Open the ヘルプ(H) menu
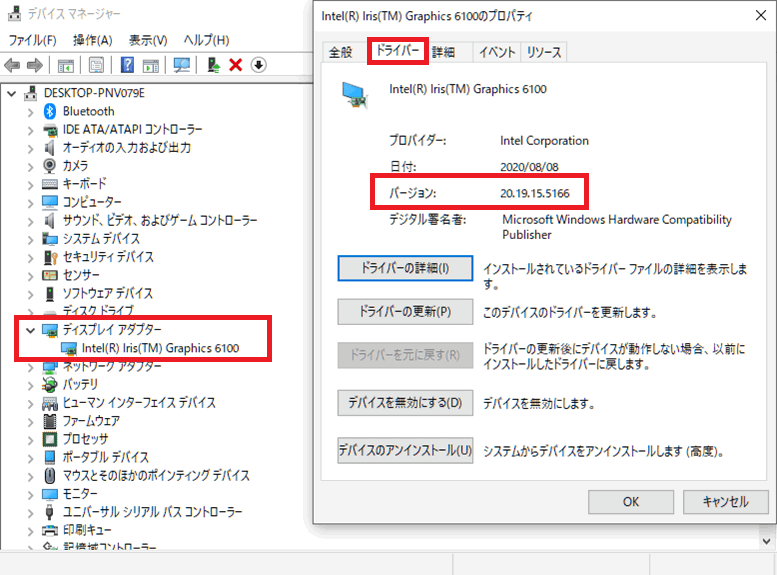 click(x=206, y=40)
